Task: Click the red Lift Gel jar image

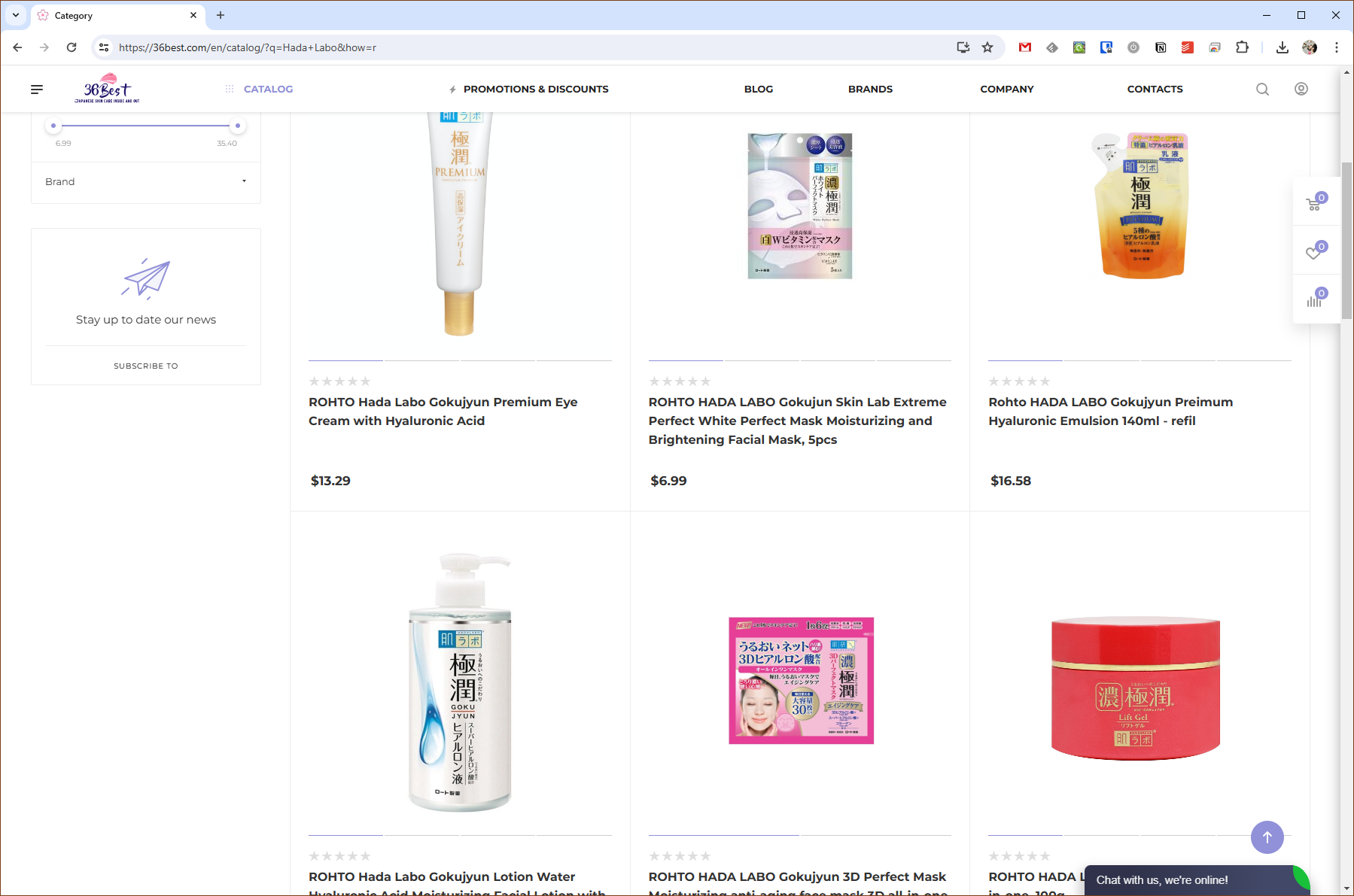Action: click(1135, 689)
